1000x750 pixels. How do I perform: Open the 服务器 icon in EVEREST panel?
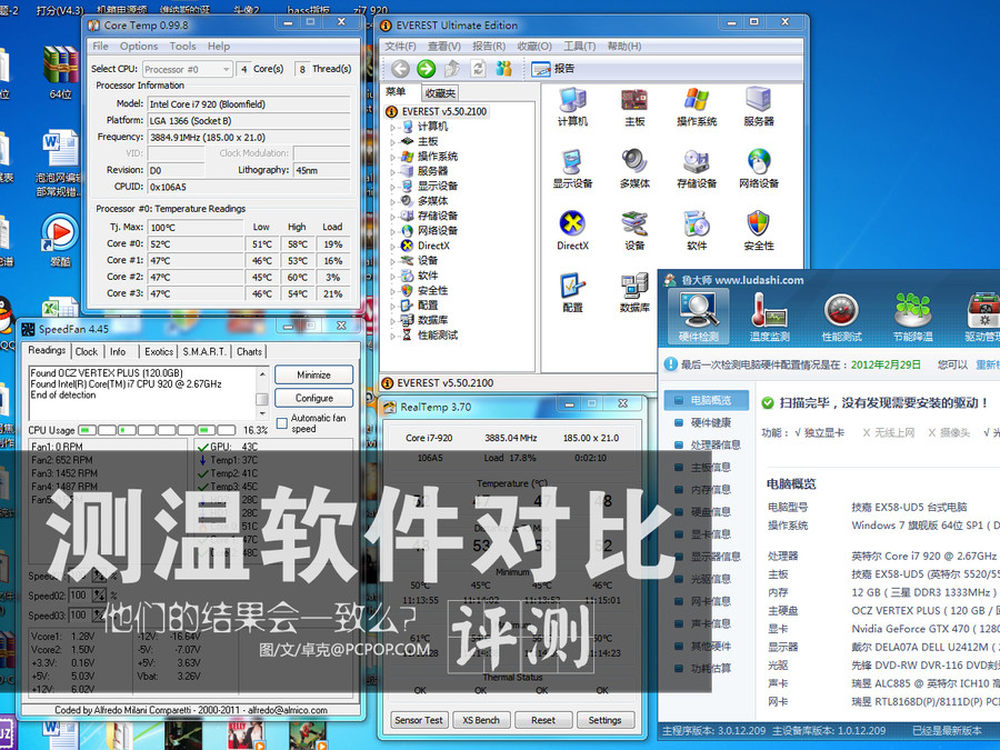coord(758,107)
